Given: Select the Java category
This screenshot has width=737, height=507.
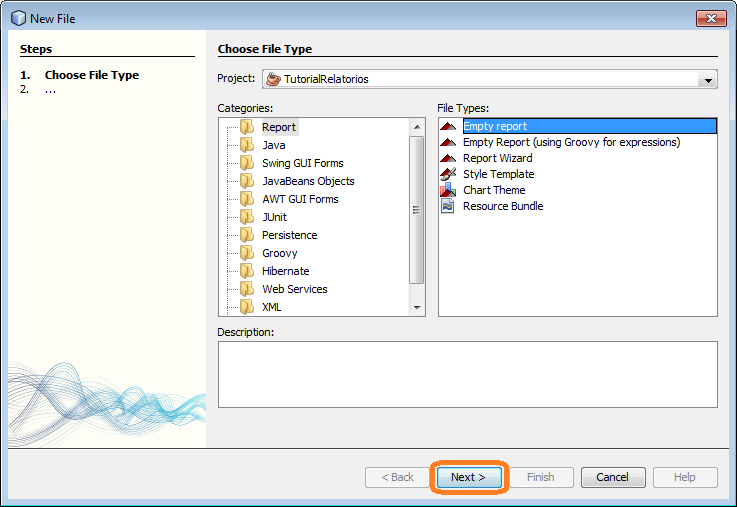Looking at the screenshot, I should 273,145.
